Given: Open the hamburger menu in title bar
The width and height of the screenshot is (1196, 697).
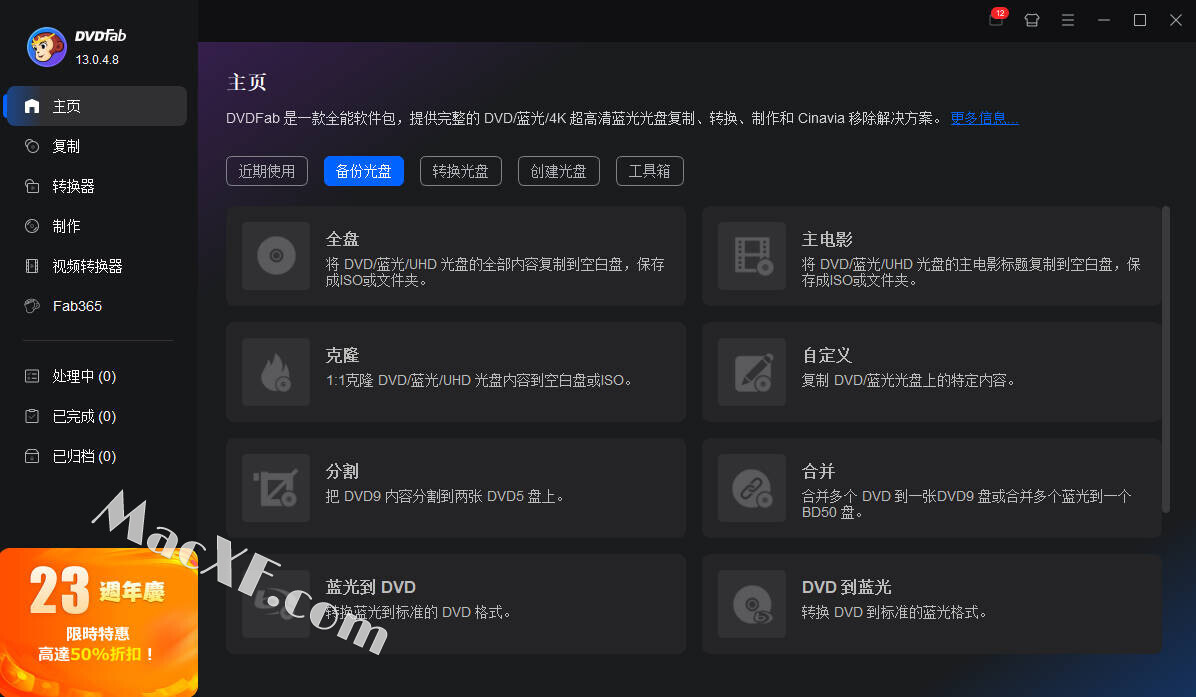Looking at the screenshot, I should pos(1068,20).
